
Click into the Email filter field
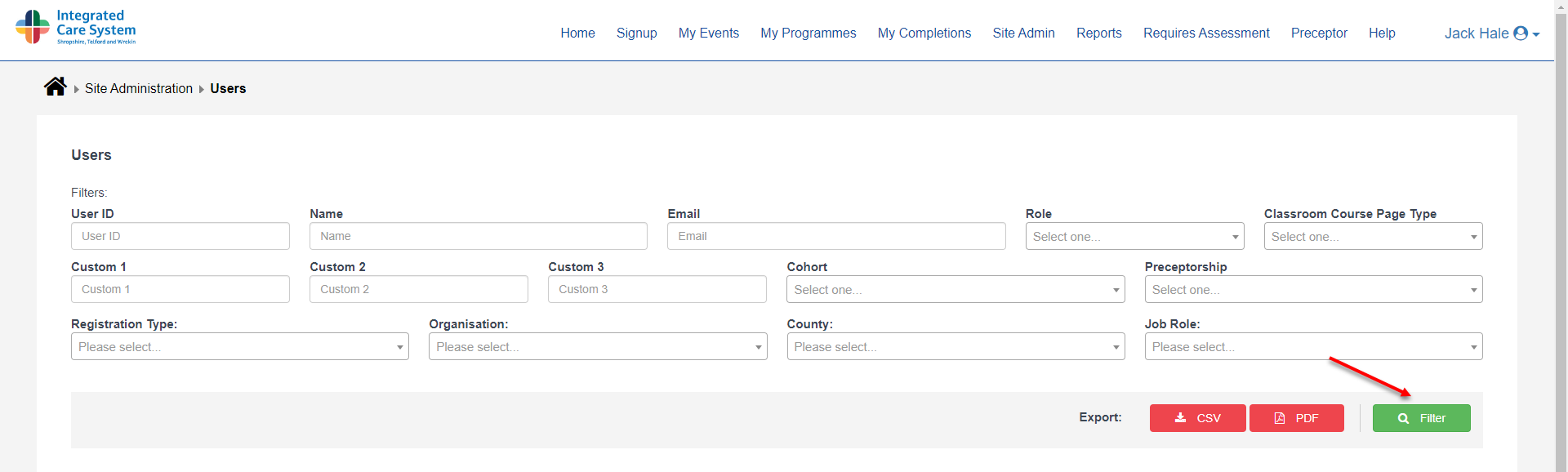835,237
